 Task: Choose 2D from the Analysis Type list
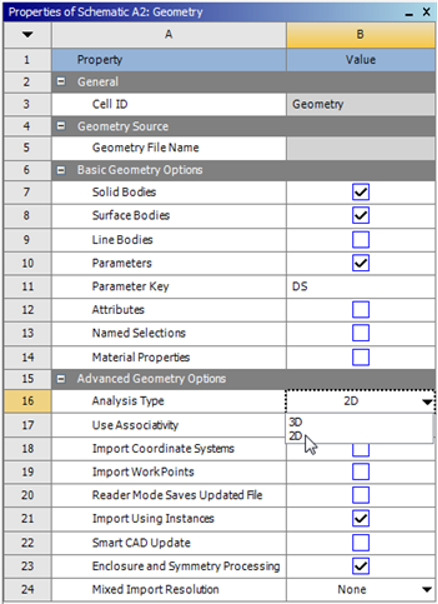295,436
